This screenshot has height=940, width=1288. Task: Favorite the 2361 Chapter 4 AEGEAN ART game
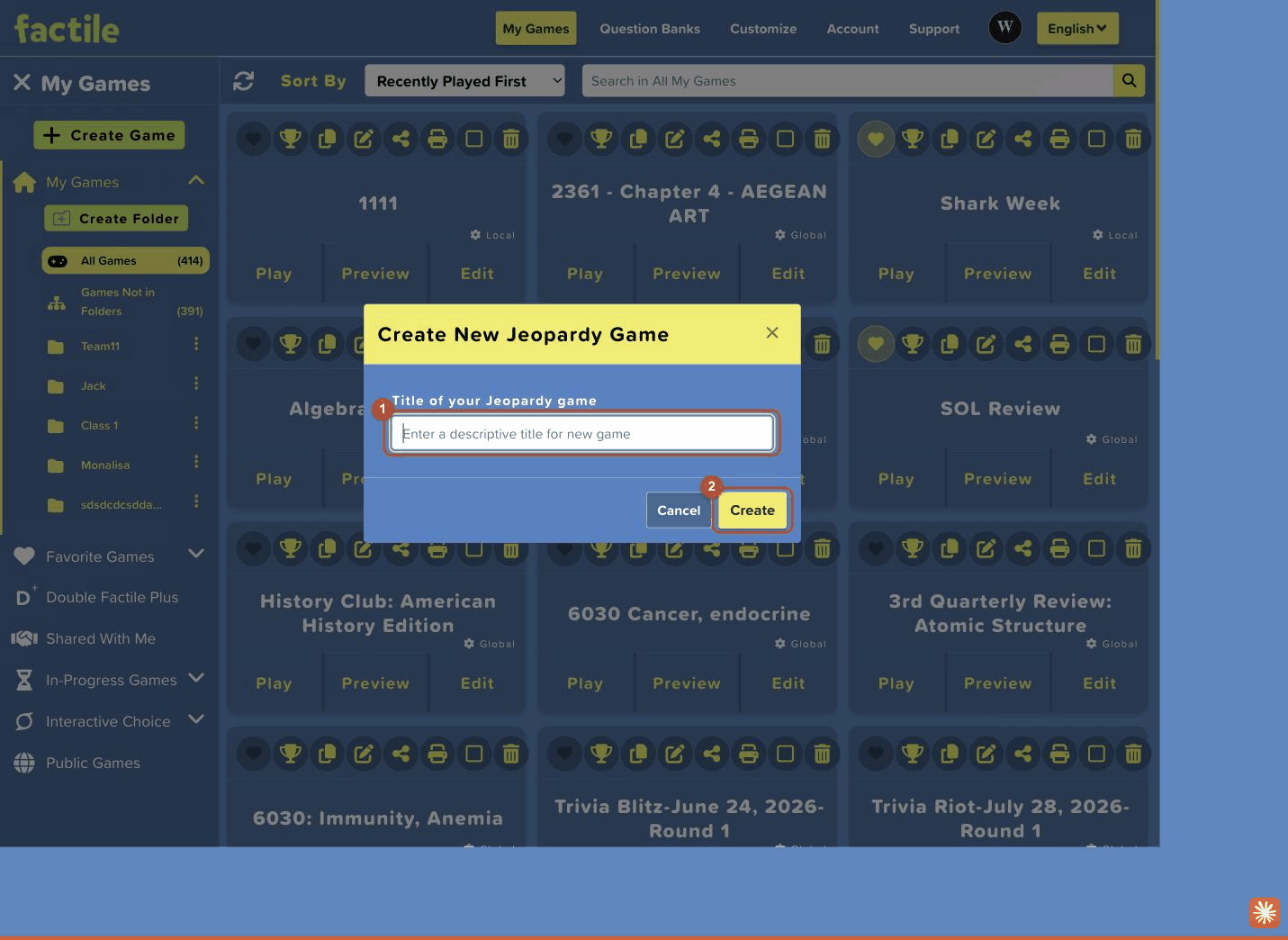tap(565, 139)
